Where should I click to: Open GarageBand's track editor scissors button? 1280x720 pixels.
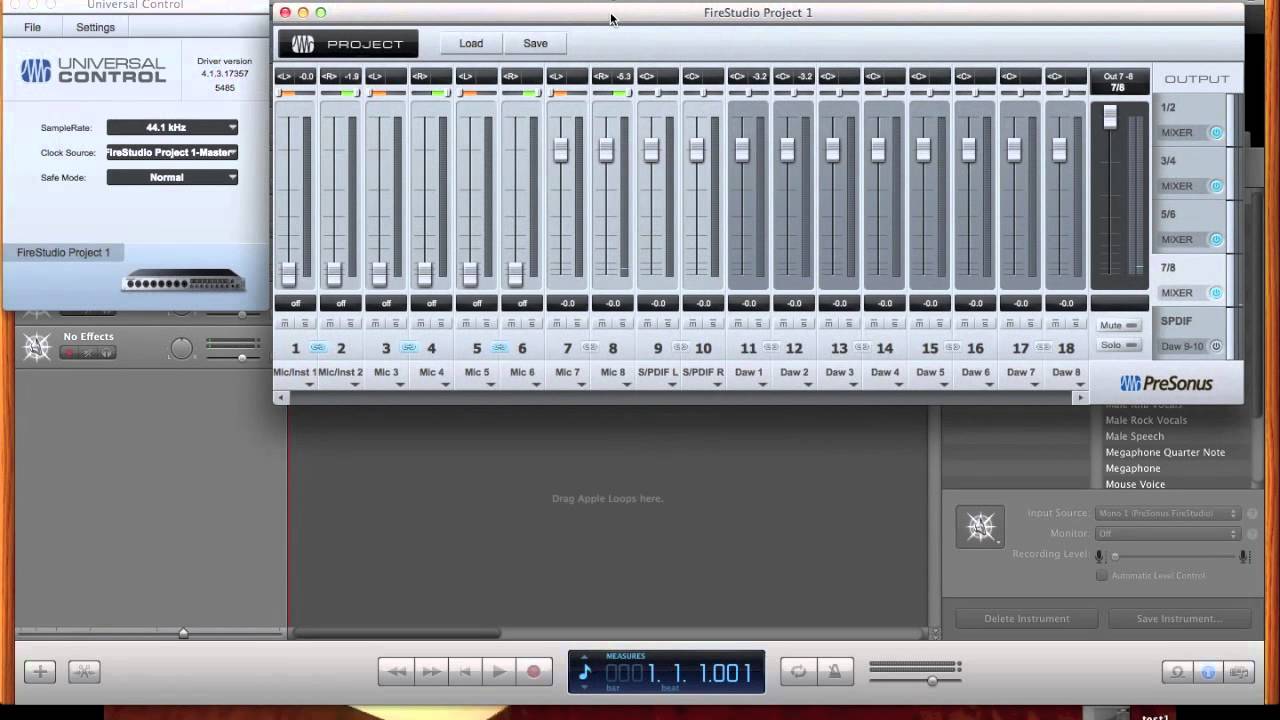click(x=84, y=672)
